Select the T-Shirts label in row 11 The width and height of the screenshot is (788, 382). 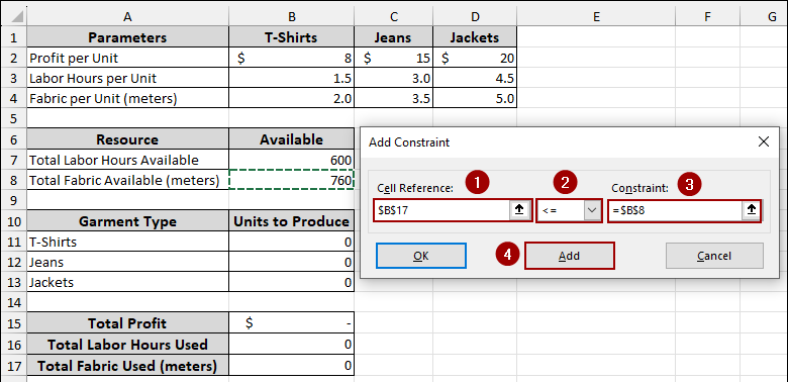click(128, 242)
